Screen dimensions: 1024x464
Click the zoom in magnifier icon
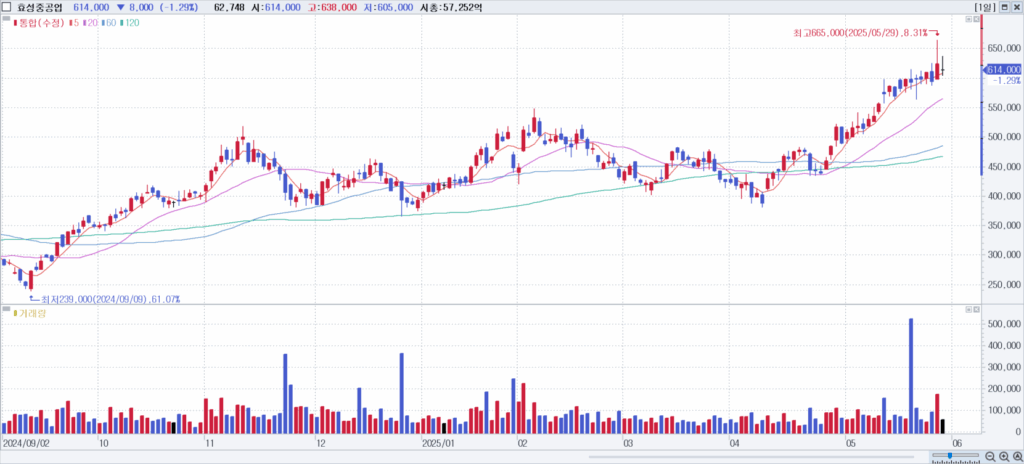pos(1004,456)
